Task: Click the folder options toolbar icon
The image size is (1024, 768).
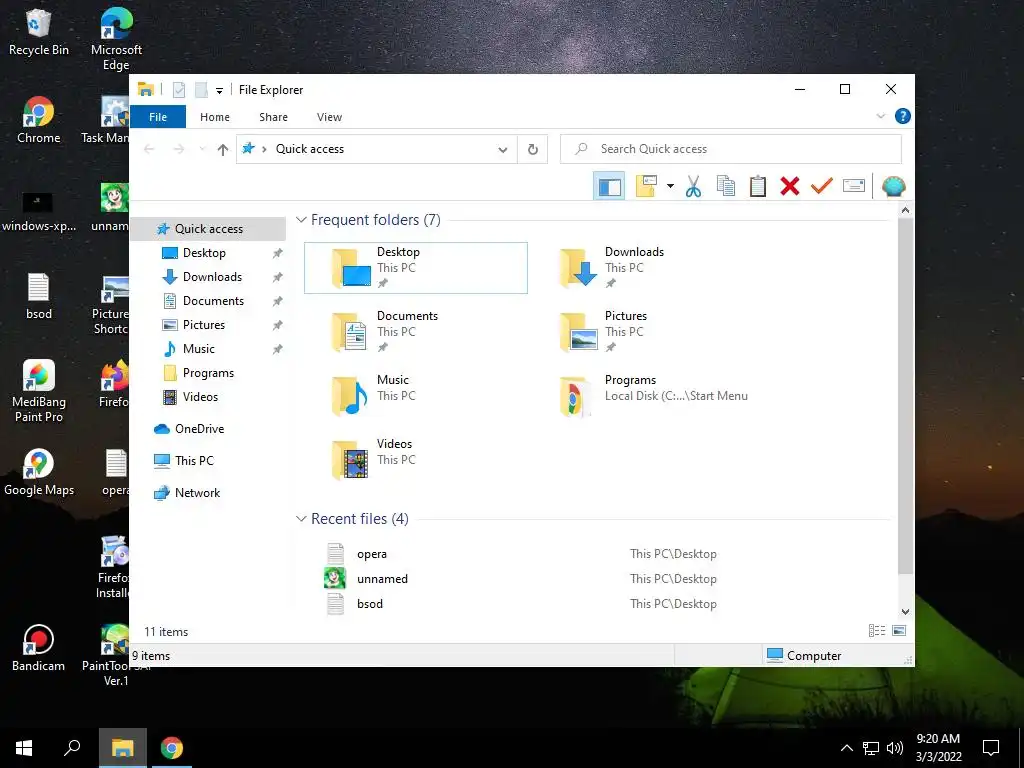Action: [646, 186]
